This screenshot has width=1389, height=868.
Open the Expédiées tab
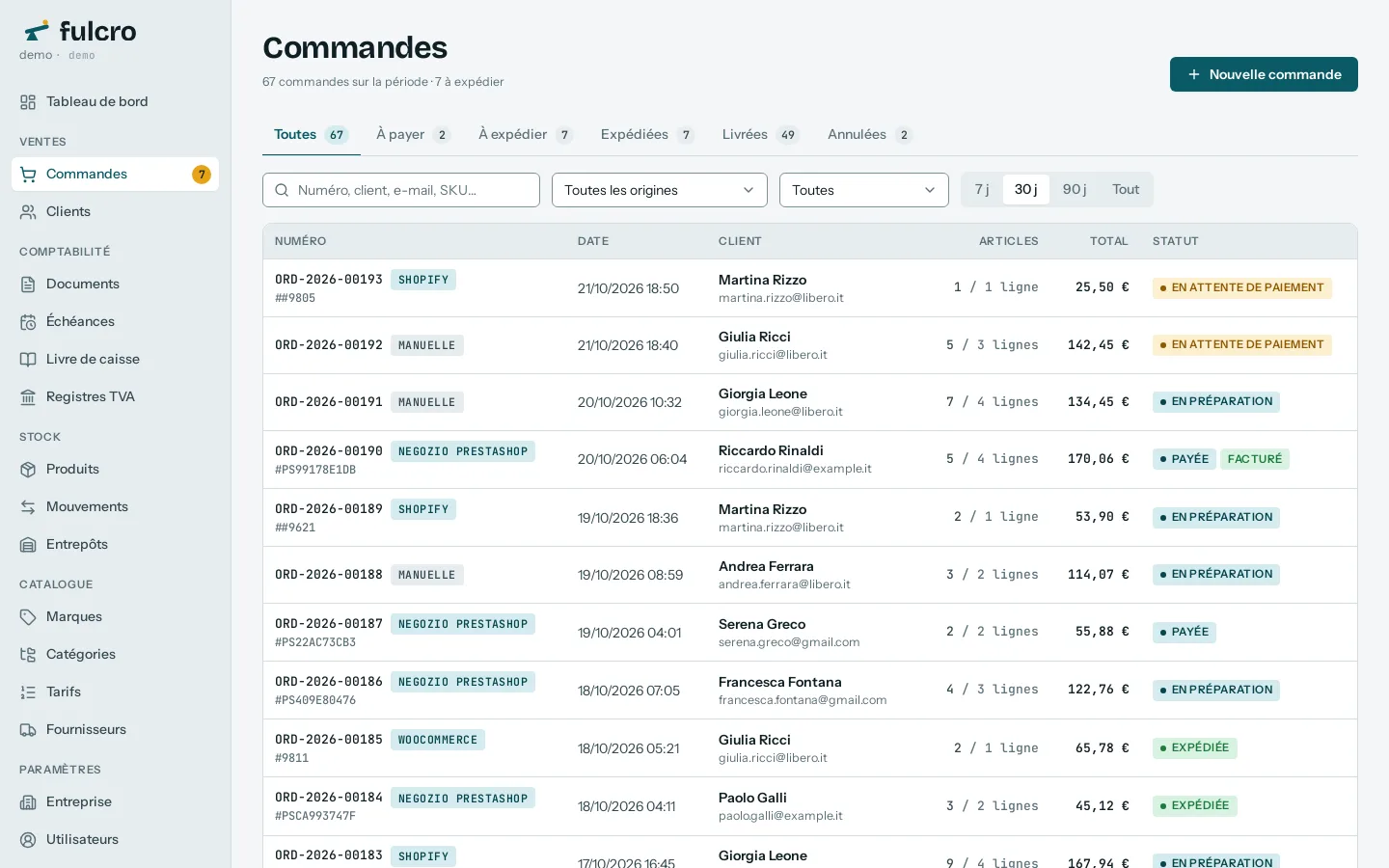[x=647, y=135]
